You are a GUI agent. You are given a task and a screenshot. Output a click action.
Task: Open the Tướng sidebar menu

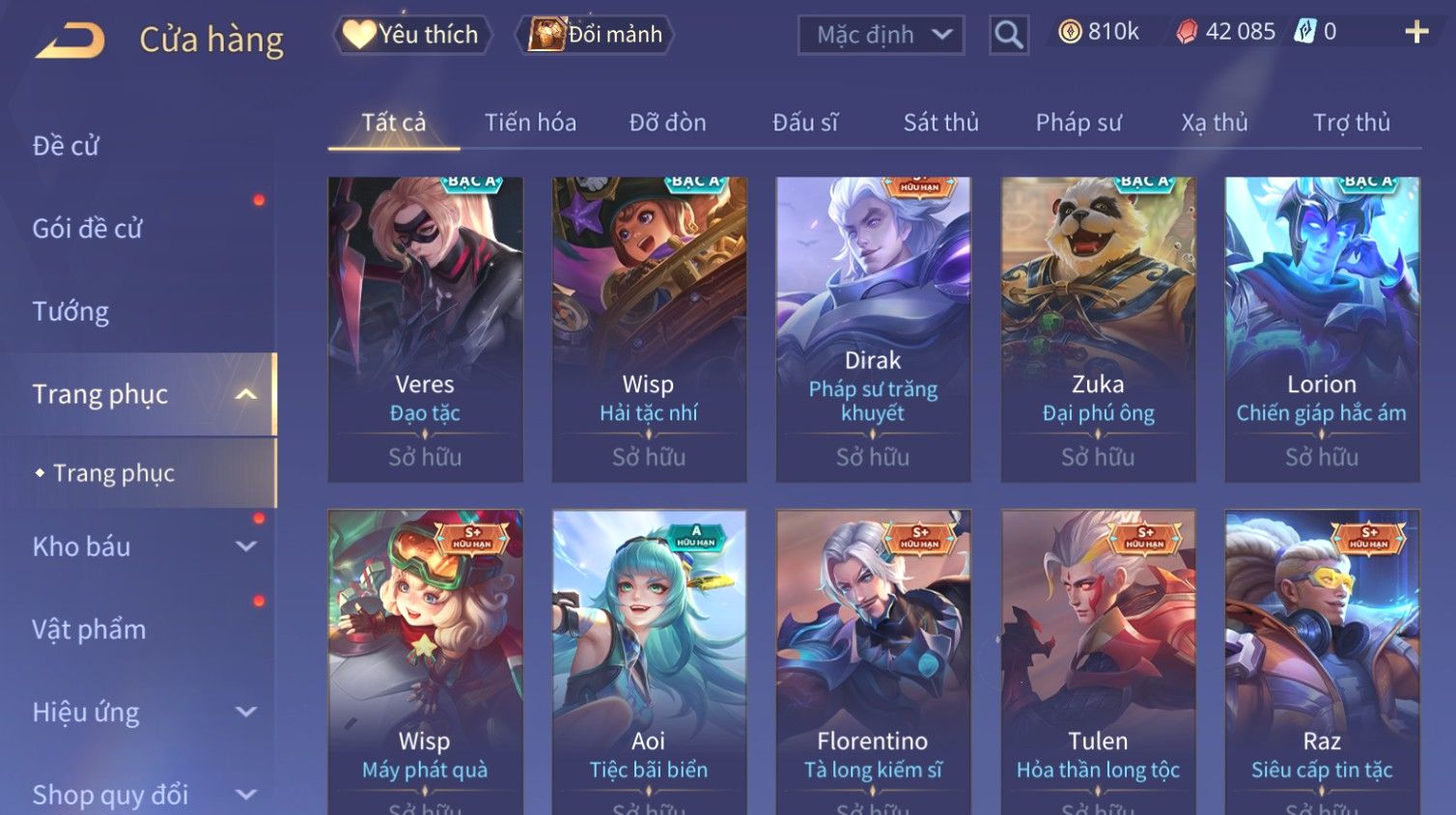pos(70,312)
